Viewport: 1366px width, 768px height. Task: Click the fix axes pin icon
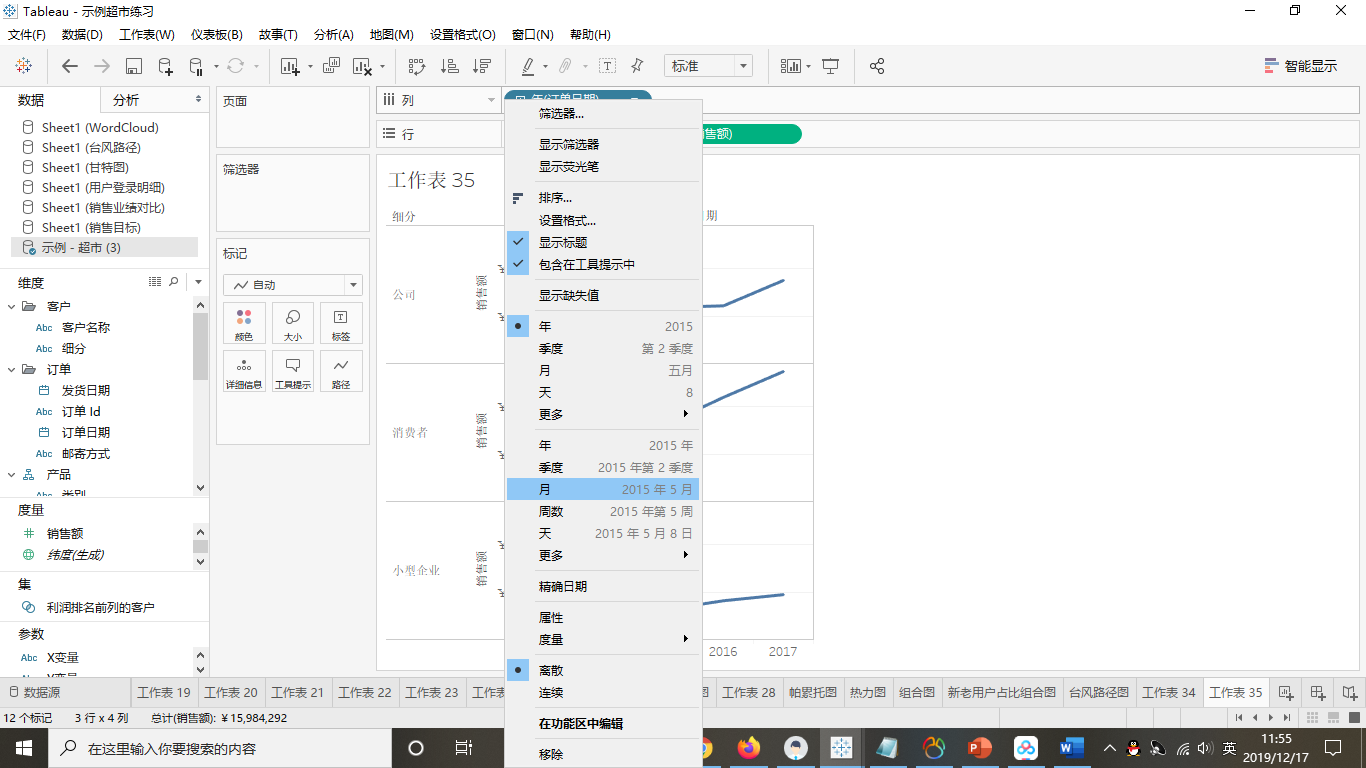pyautogui.click(x=637, y=66)
